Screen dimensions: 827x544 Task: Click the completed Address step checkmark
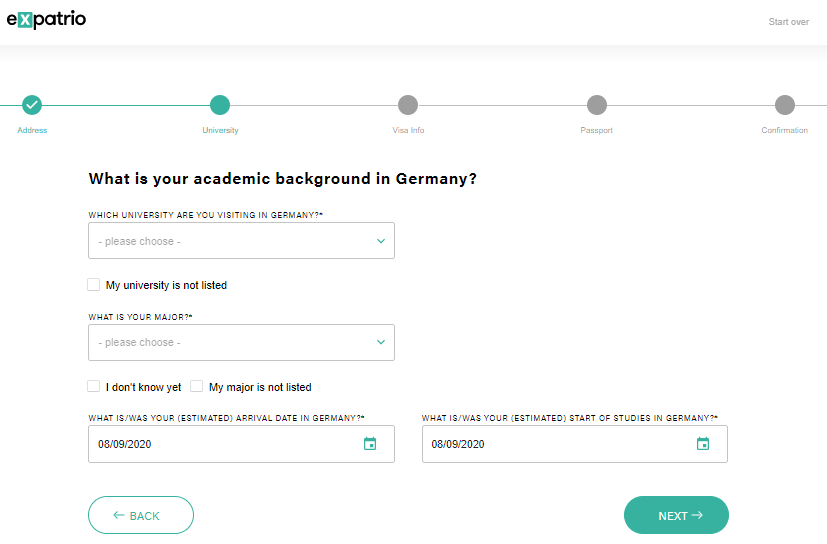click(x=32, y=105)
